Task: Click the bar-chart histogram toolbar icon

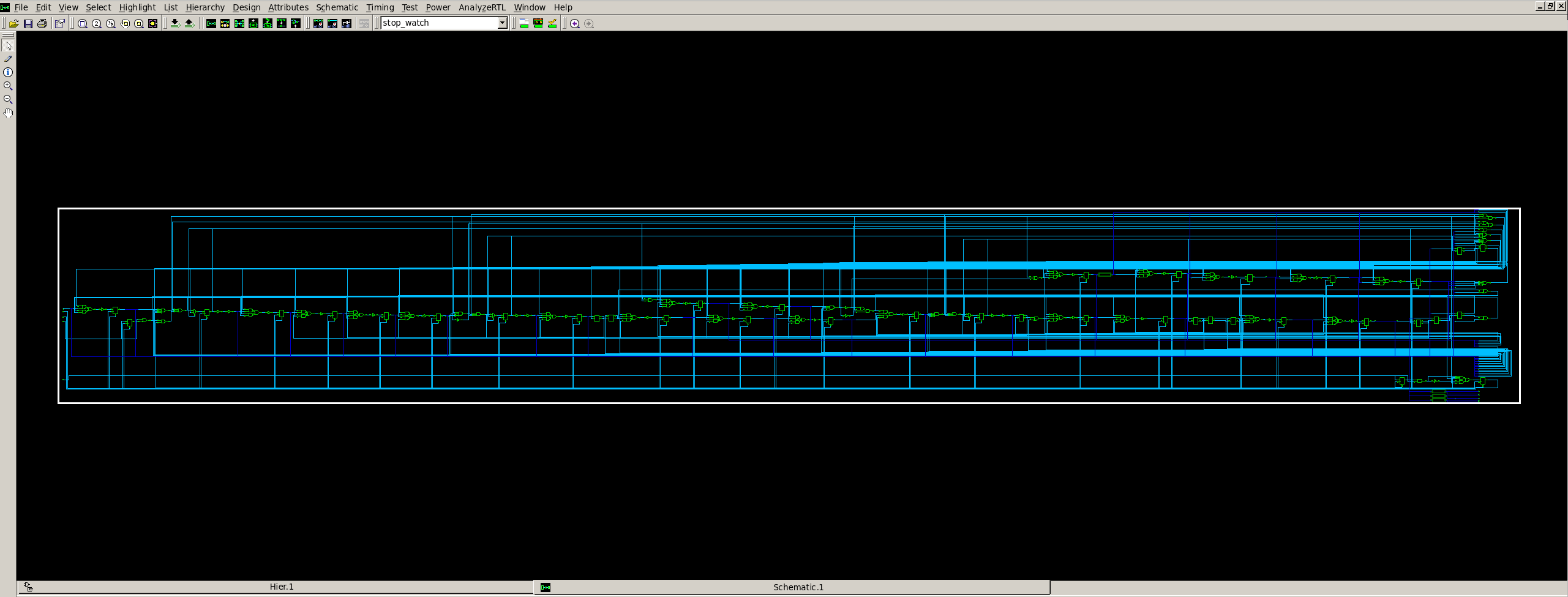Action: click(346, 23)
